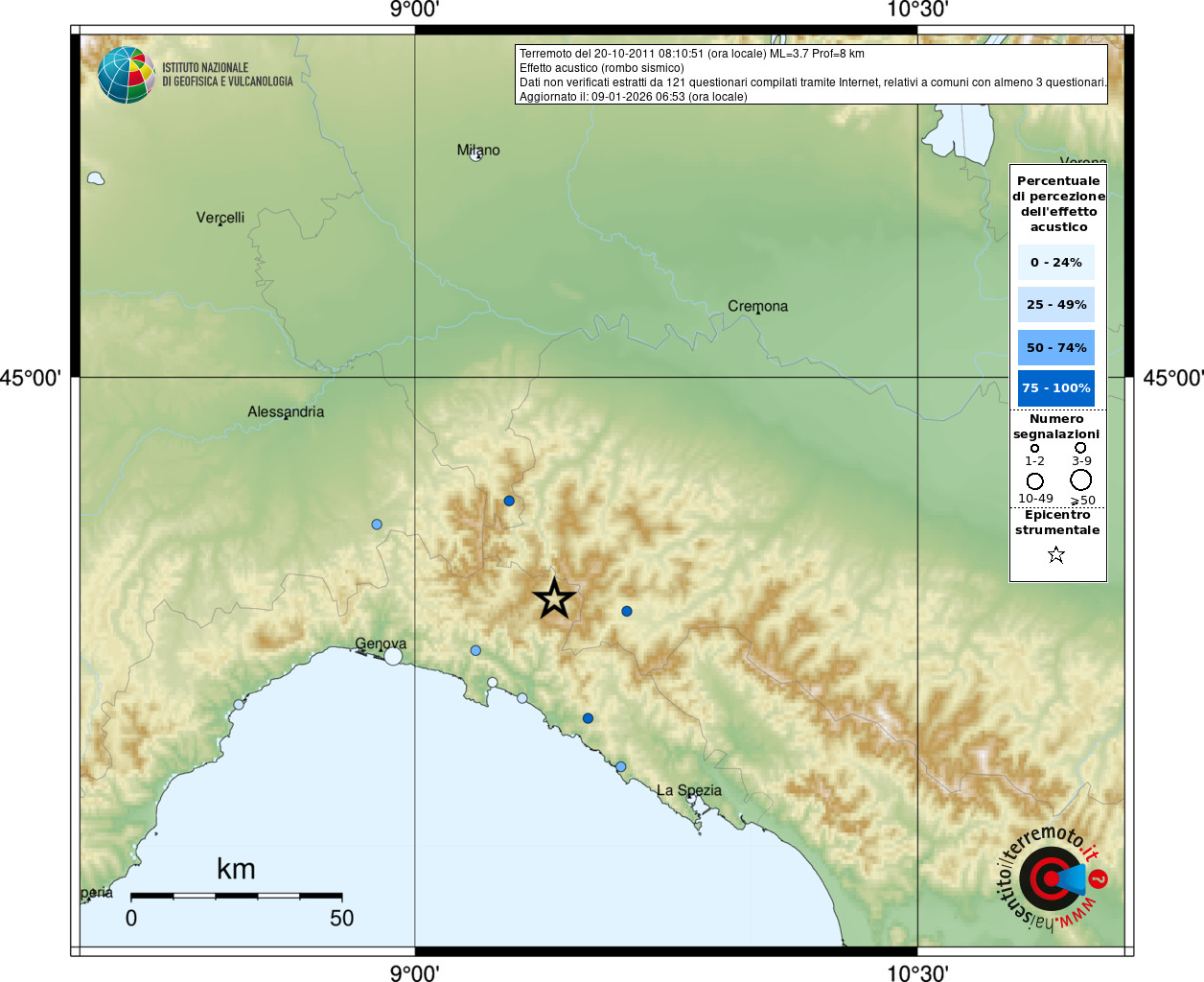Click the 25 - 49% legend swatch
Viewport: 1204px width, 982px height.
(x=1056, y=305)
